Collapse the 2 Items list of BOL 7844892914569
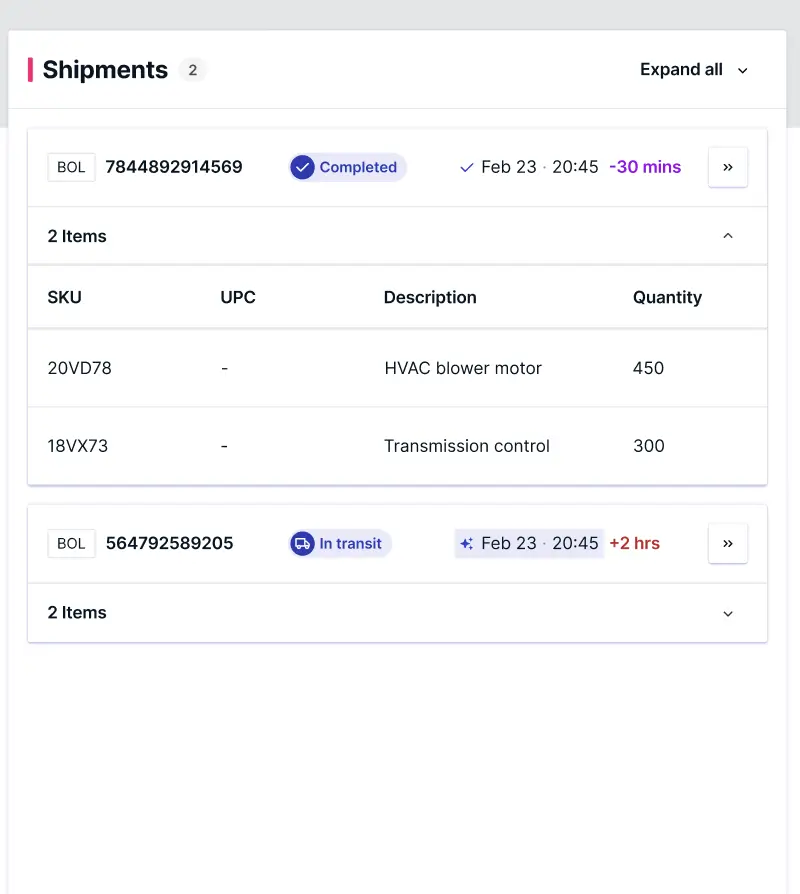The height and width of the screenshot is (894, 800). (x=728, y=235)
